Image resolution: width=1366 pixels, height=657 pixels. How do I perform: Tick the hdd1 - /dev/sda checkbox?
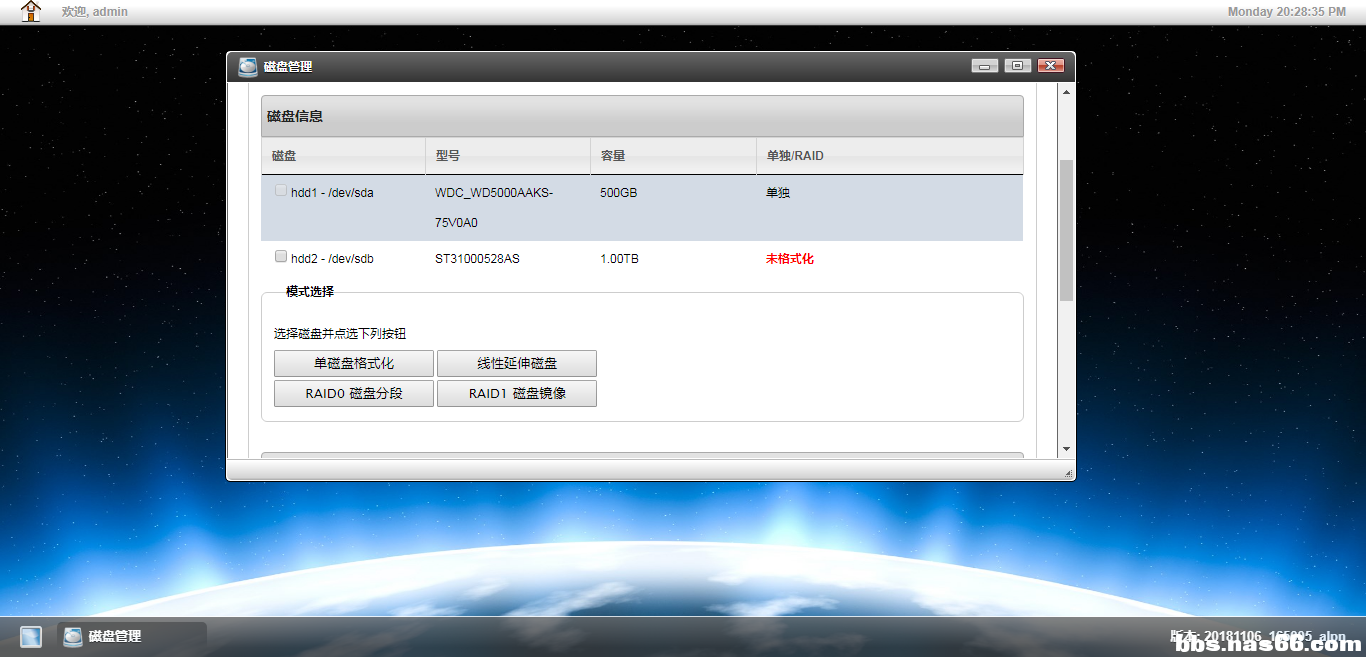pos(281,190)
